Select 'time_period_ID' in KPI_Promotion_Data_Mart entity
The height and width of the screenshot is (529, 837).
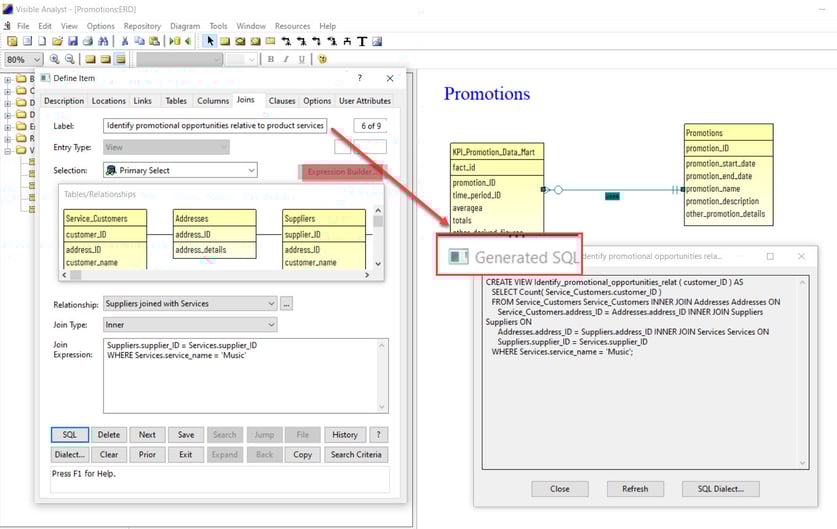[477, 195]
